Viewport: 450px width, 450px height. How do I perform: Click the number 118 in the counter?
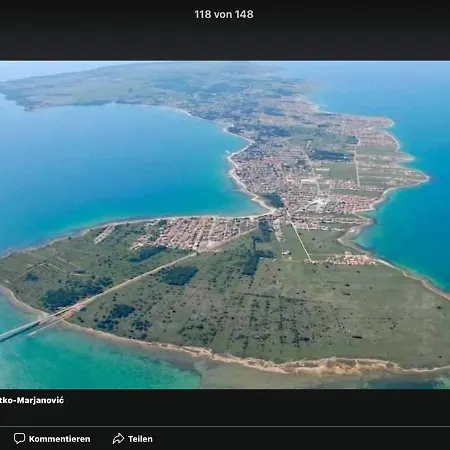coord(203,14)
